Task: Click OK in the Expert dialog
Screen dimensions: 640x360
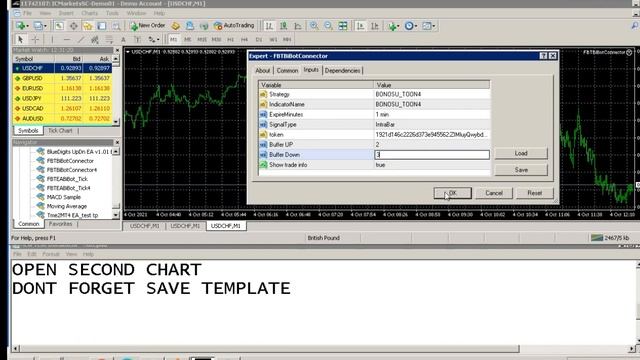Action: pos(453,193)
